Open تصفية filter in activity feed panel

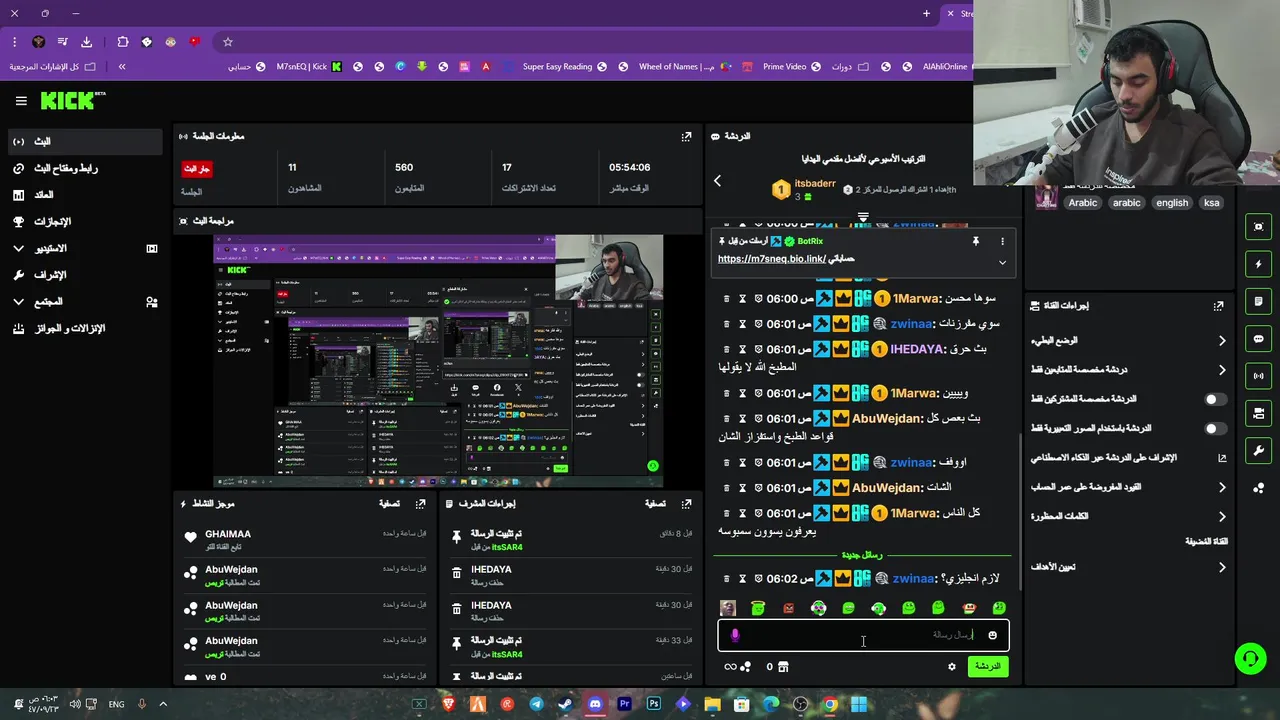(x=389, y=504)
